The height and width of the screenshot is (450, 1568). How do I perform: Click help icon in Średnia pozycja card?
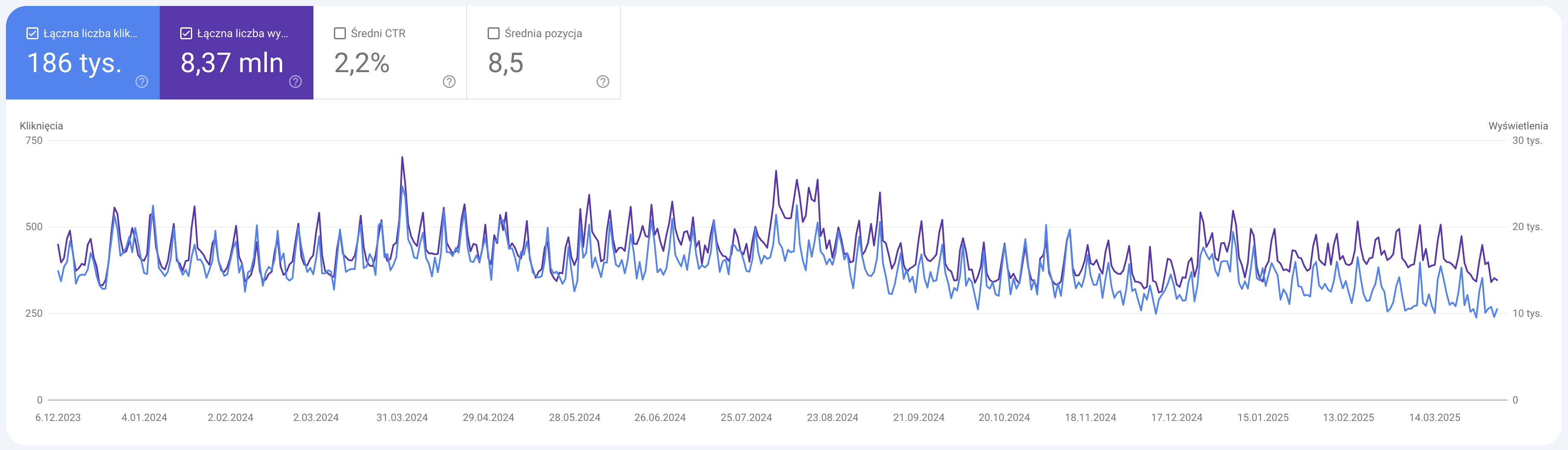click(x=603, y=82)
